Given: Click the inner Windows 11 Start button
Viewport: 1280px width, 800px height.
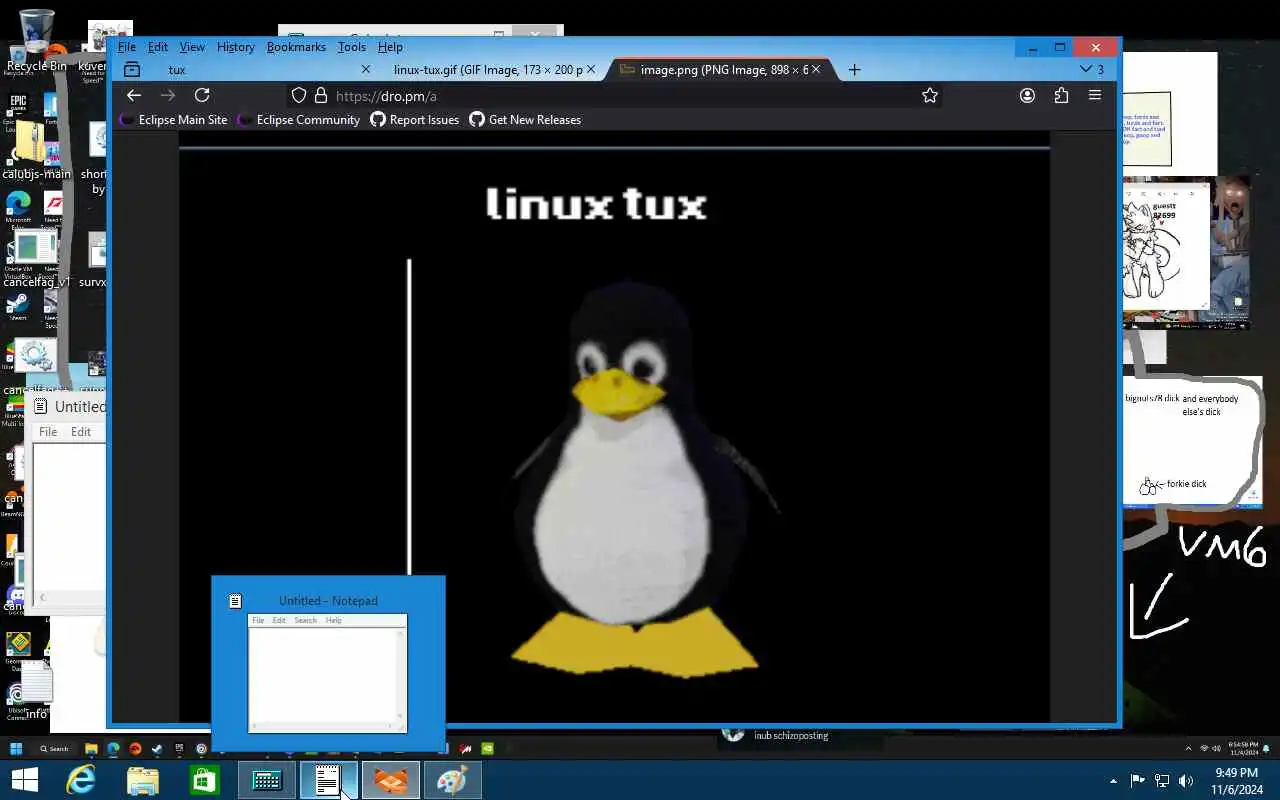Looking at the screenshot, I should [16, 748].
